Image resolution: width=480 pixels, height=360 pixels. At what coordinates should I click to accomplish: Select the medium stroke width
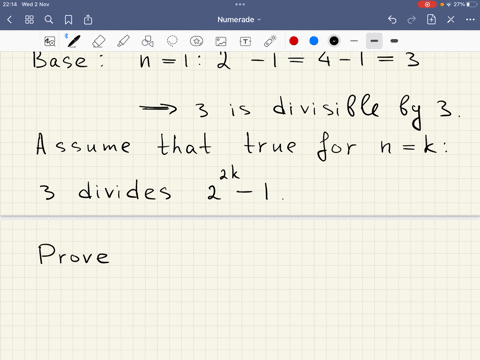tap(374, 41)
